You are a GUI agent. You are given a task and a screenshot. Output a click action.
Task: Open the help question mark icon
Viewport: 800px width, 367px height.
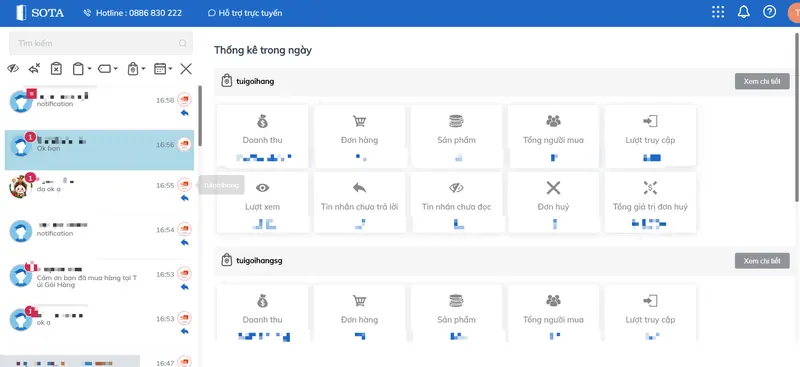coord(769,12)
